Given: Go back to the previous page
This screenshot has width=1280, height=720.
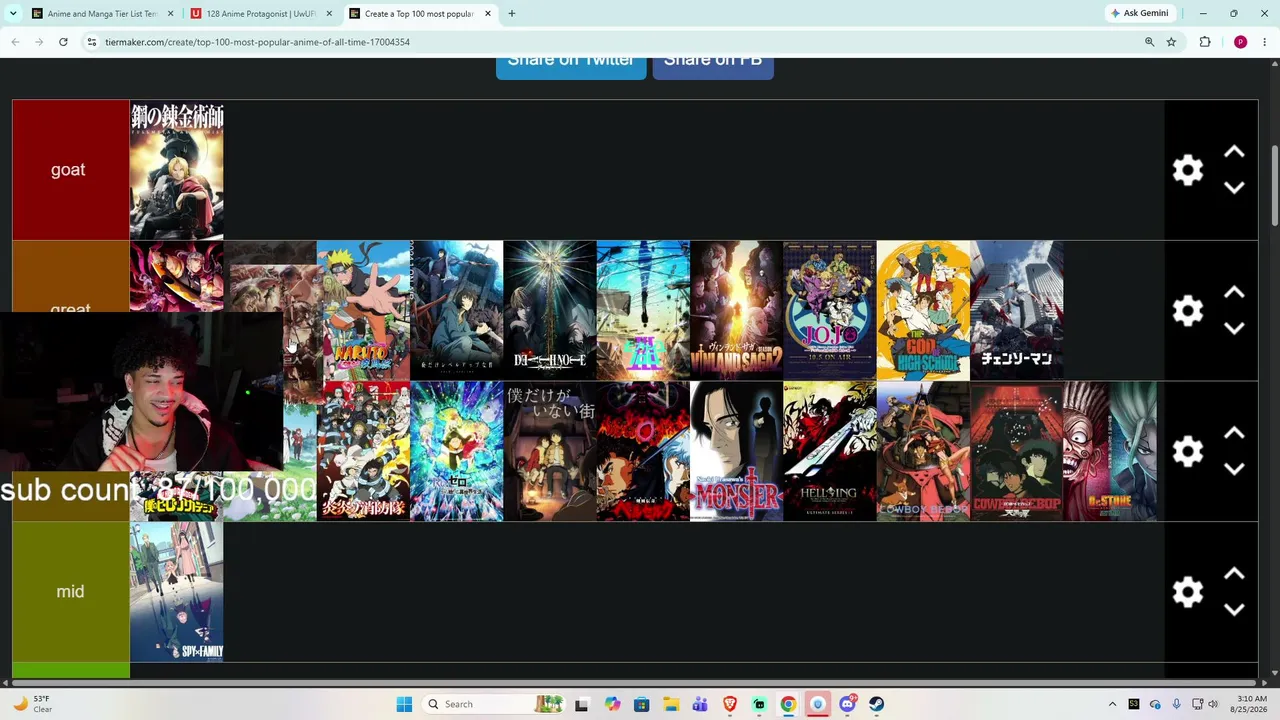Looking at the screenshot, I should (x=15, y=42).
